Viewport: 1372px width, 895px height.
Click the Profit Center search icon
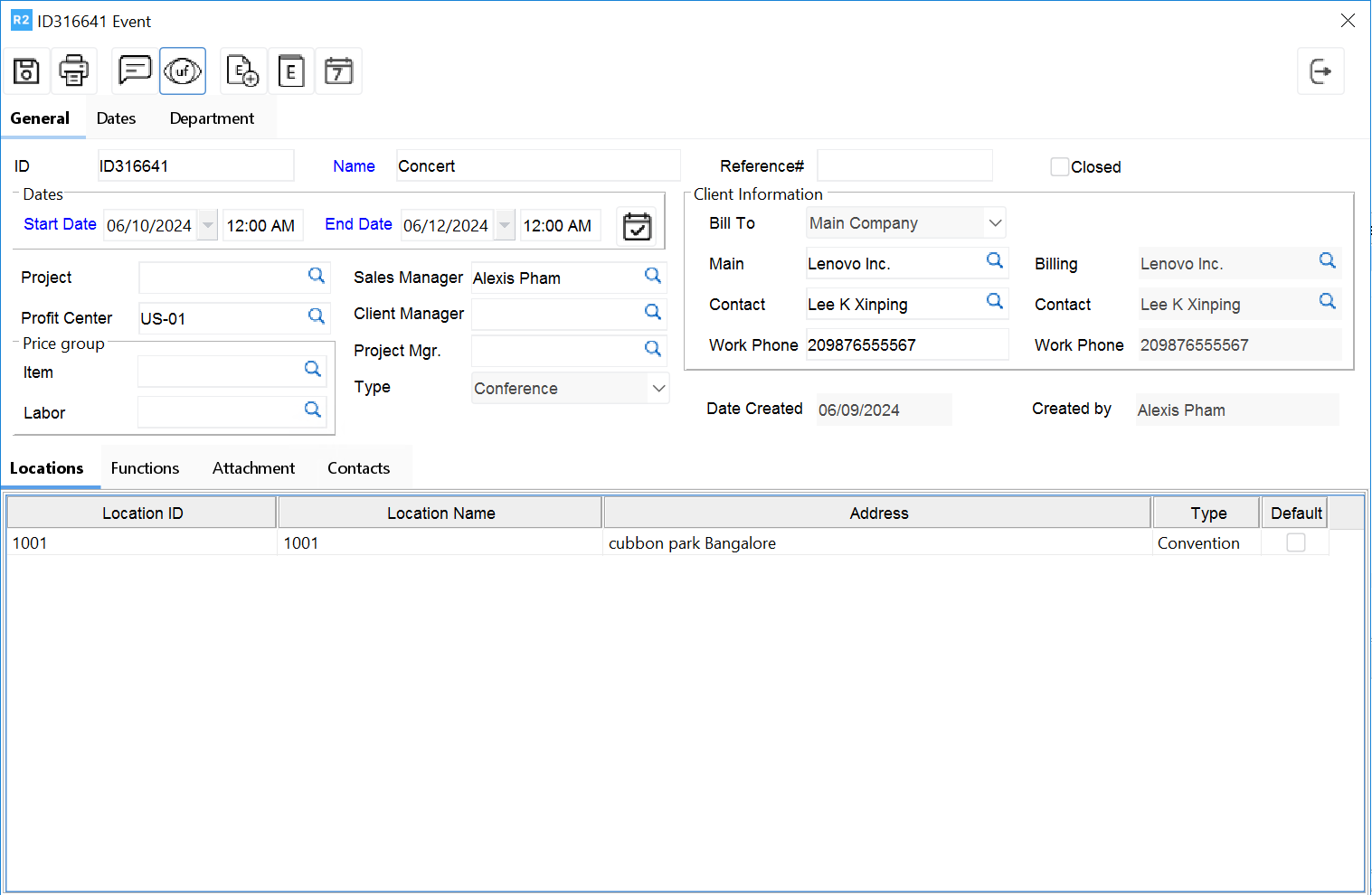[317, 316]
